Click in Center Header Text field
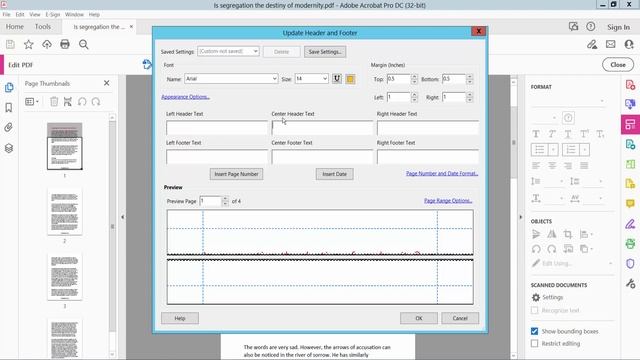 pos(322,128)
